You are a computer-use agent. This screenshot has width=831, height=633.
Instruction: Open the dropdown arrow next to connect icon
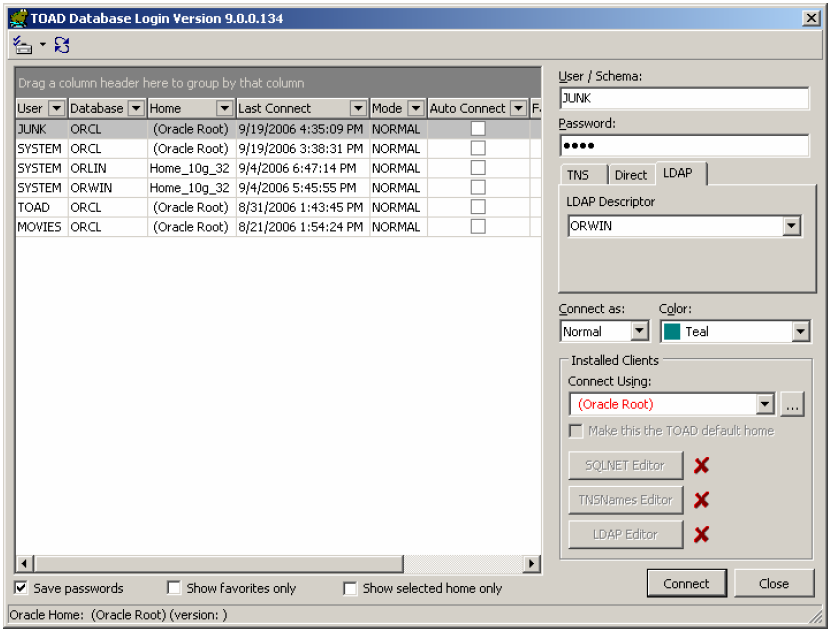(x=42, y=45)
